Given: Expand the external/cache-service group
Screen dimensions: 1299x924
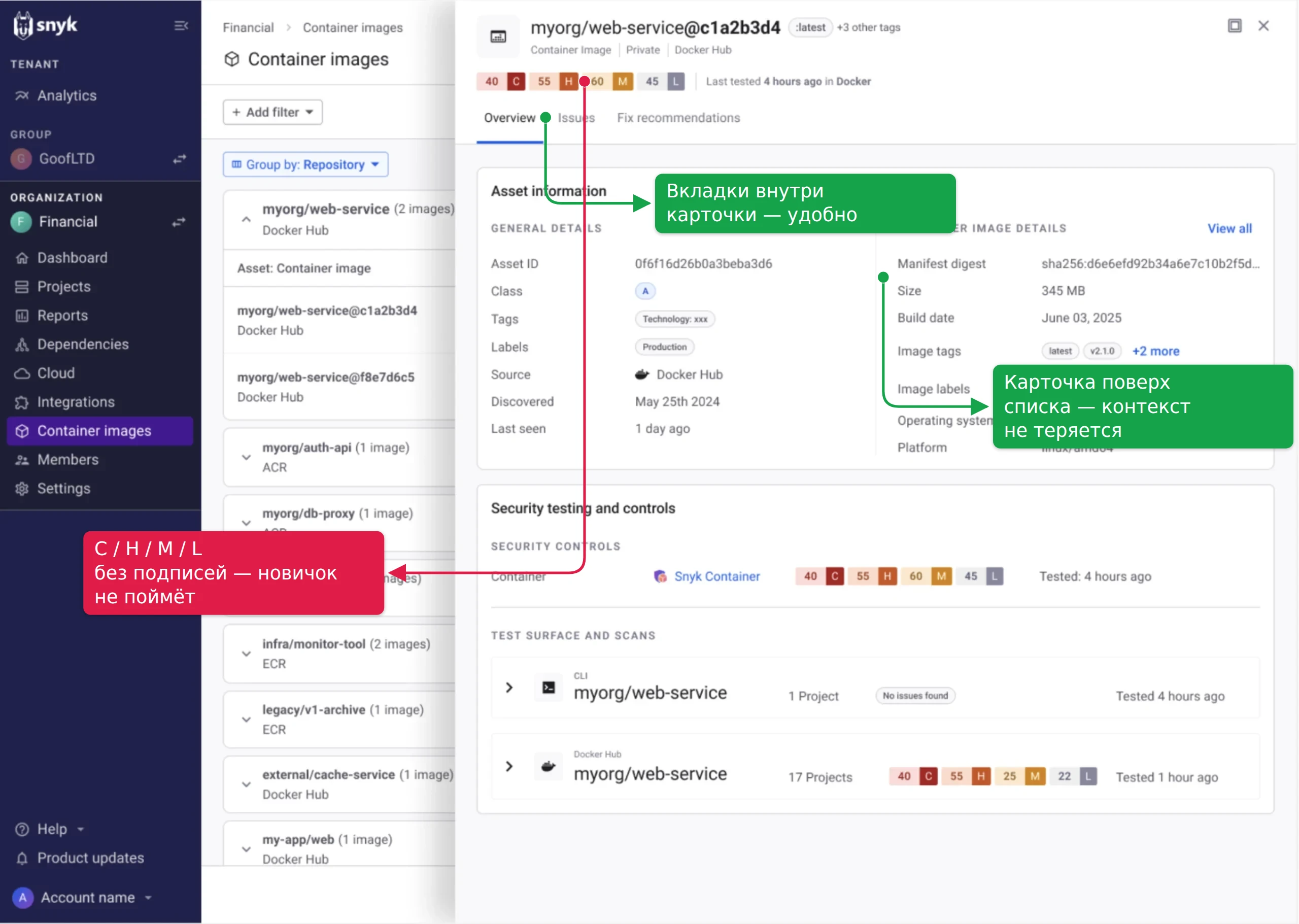Looking at the screenshot, I should pyautogui.click(x=246, y=784).
